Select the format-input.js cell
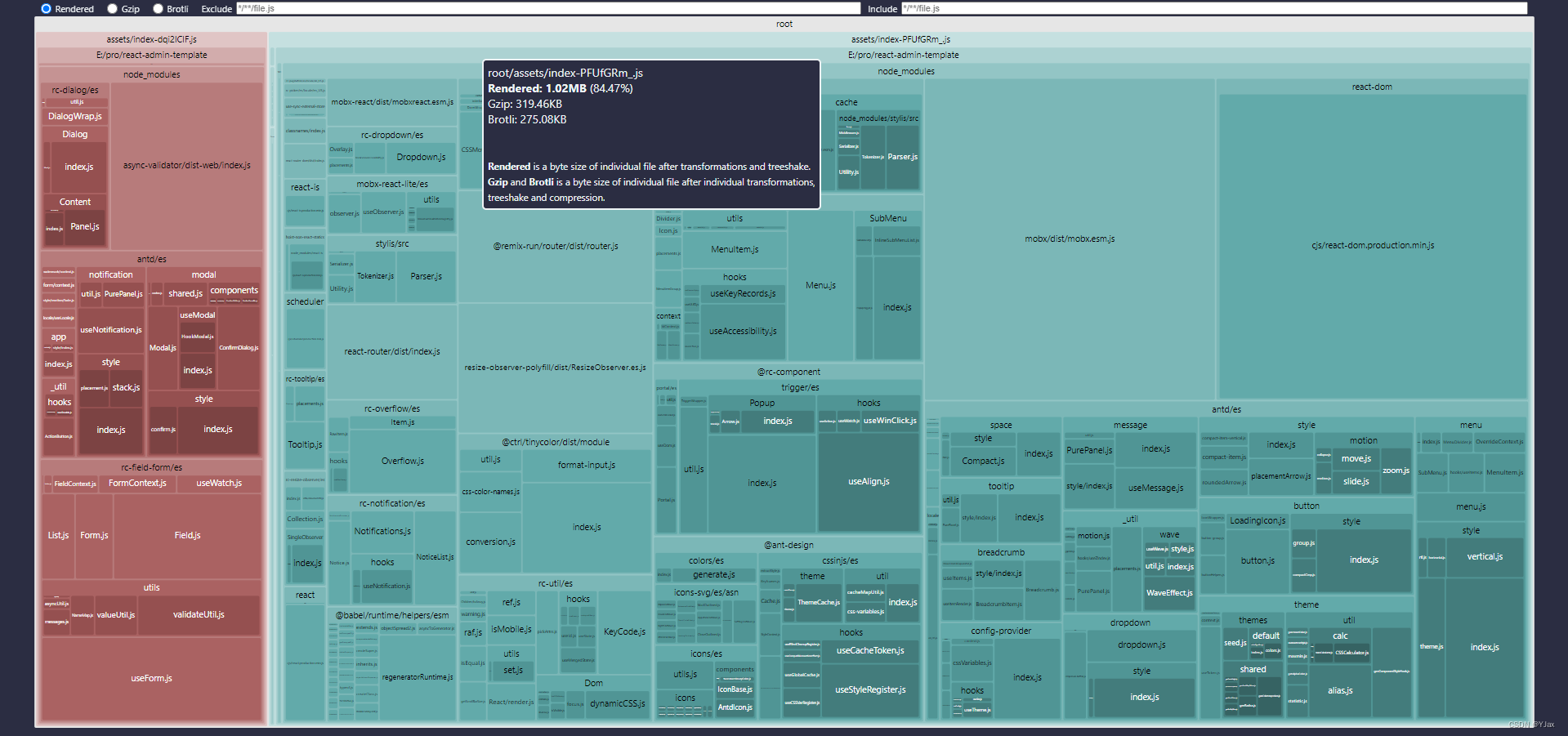 pos(587,466)
